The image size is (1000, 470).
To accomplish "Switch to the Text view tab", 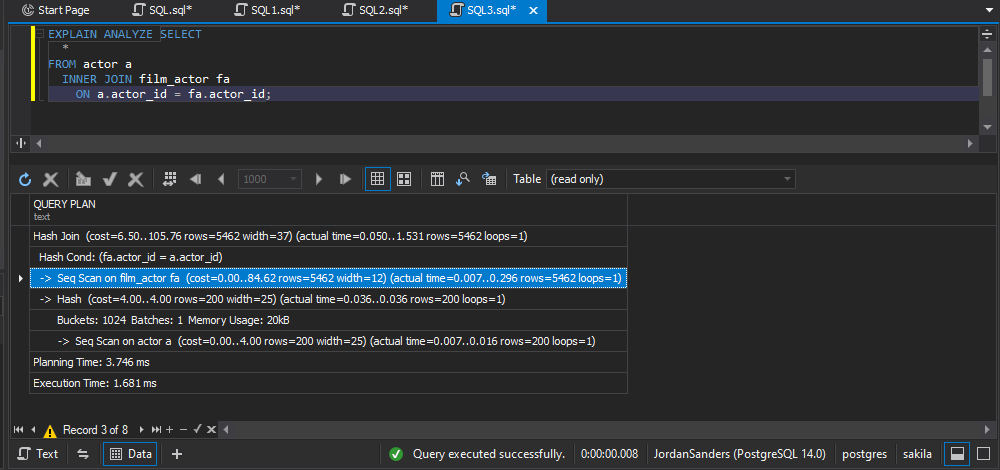I will (x=38, y=454).
